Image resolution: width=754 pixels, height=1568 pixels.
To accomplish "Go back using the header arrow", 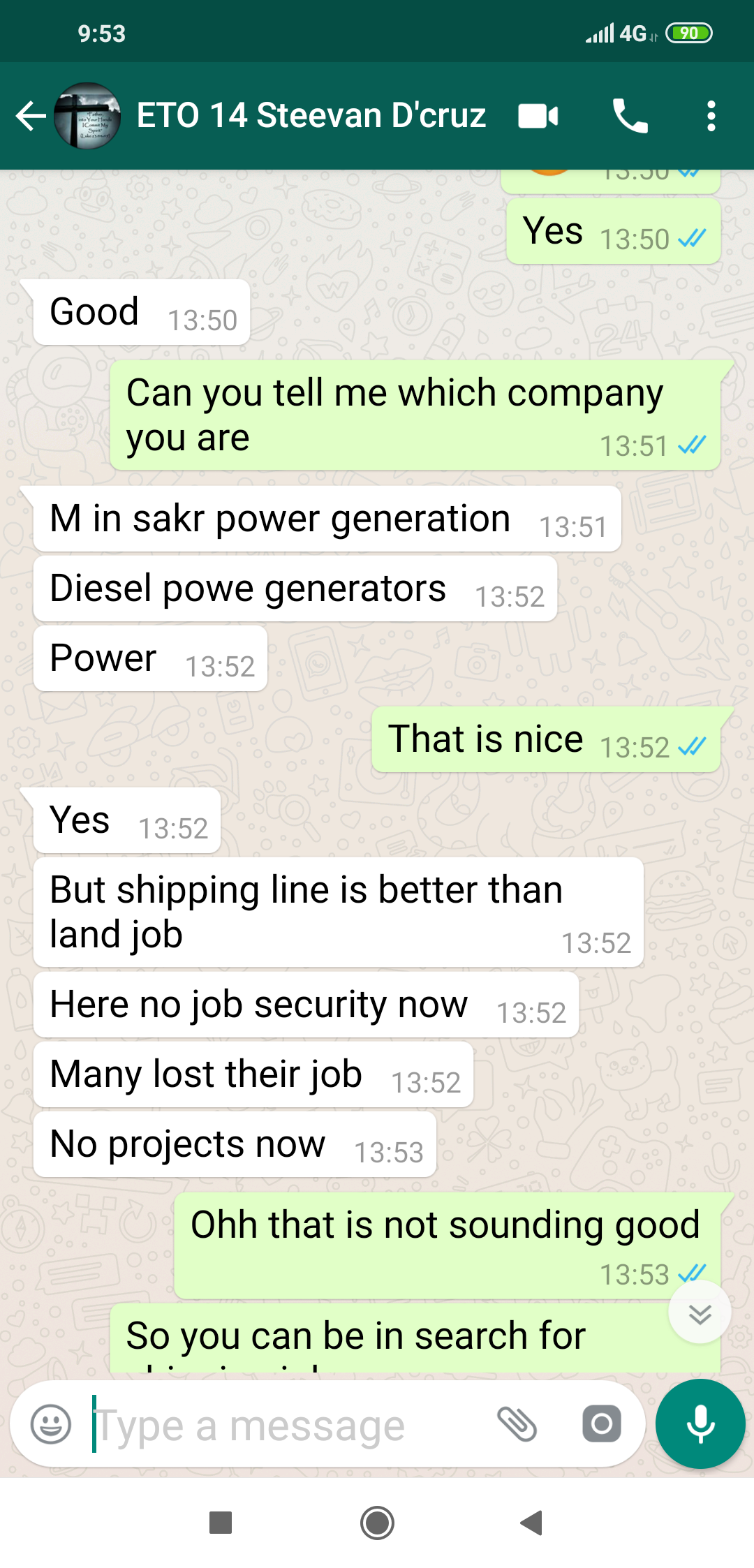I will [31, 116].
